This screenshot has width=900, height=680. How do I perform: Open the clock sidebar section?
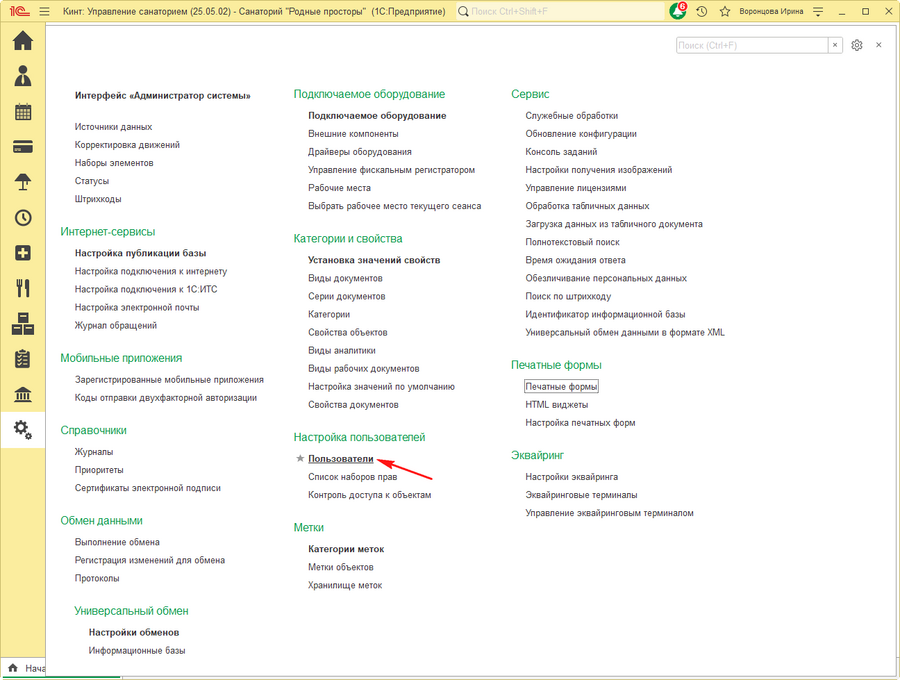(x=23, y=217)
